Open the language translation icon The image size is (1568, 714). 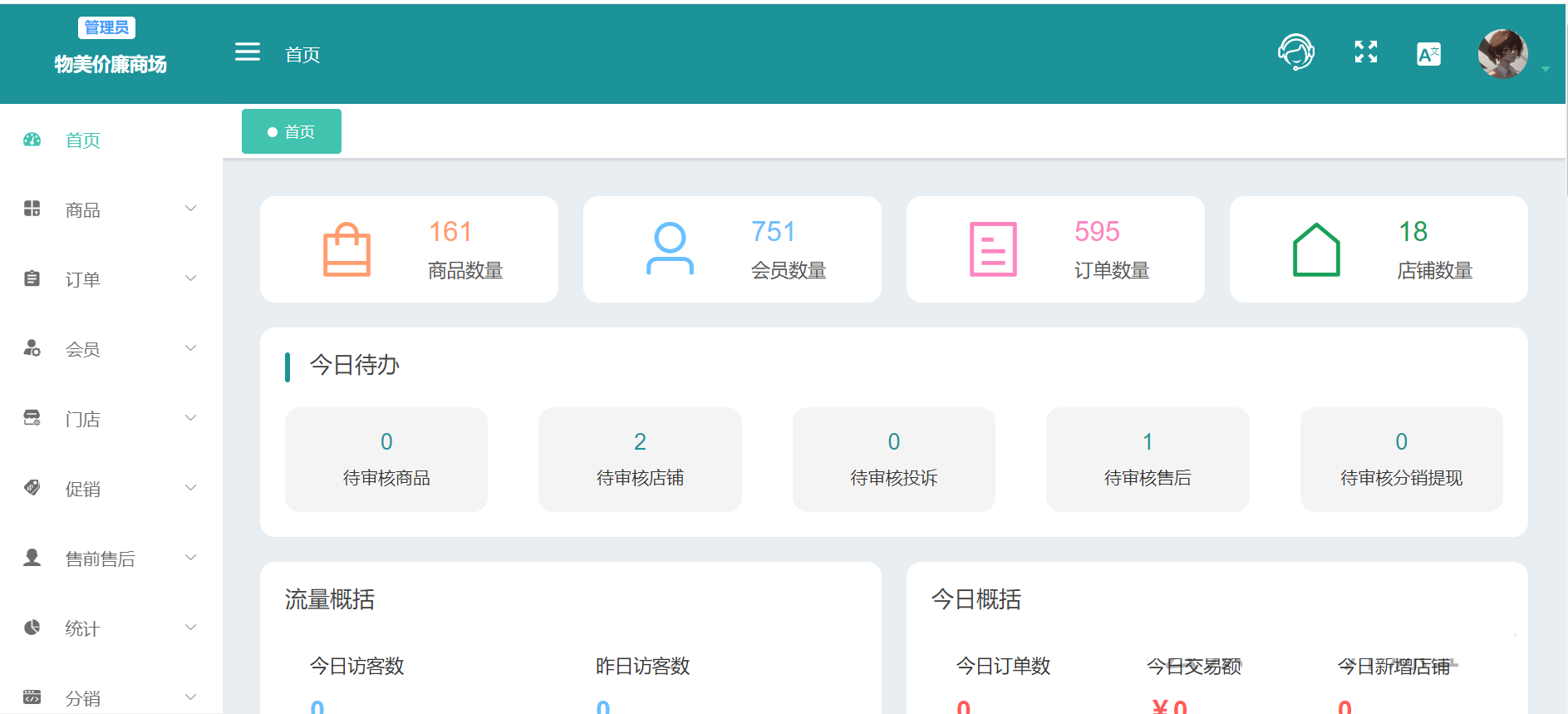coord(1428,54)
